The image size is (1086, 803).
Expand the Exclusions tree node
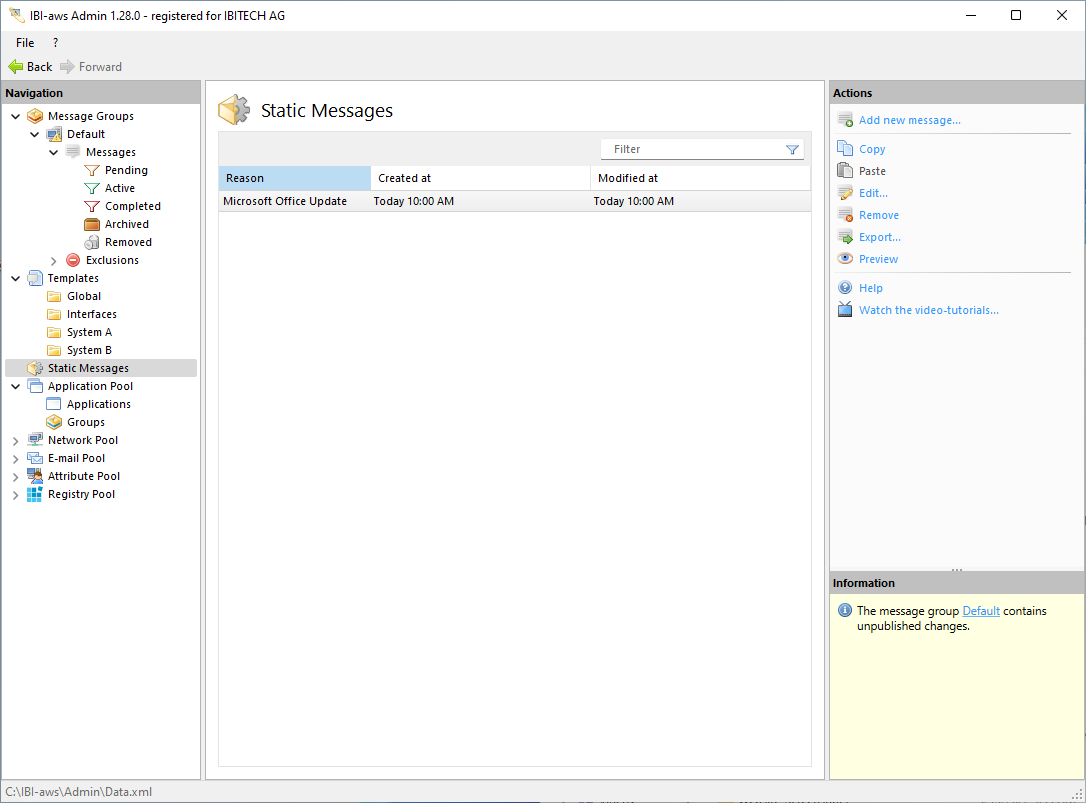pos(54,261)
